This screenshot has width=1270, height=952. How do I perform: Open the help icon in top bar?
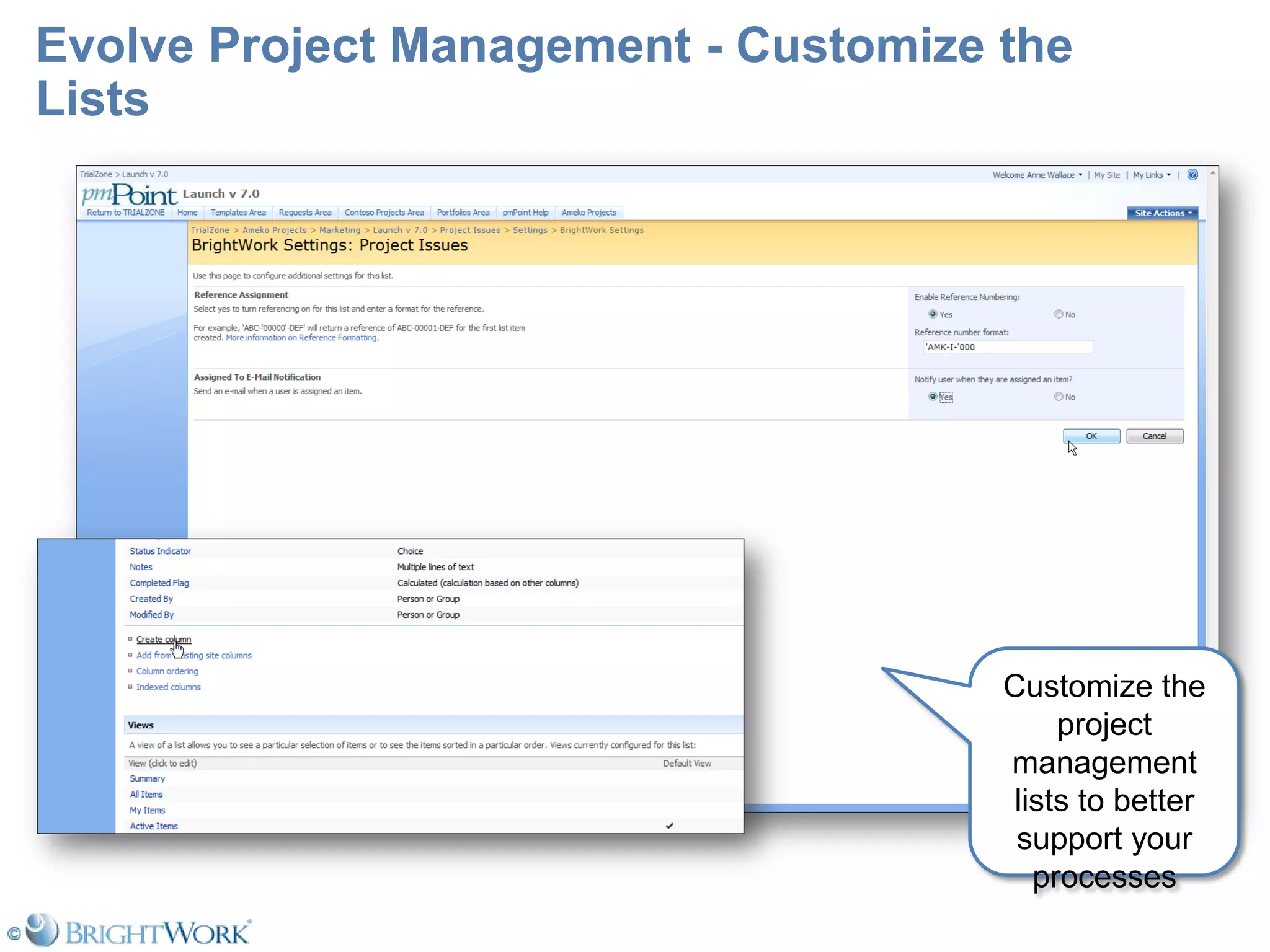[x=1192, y=174]
